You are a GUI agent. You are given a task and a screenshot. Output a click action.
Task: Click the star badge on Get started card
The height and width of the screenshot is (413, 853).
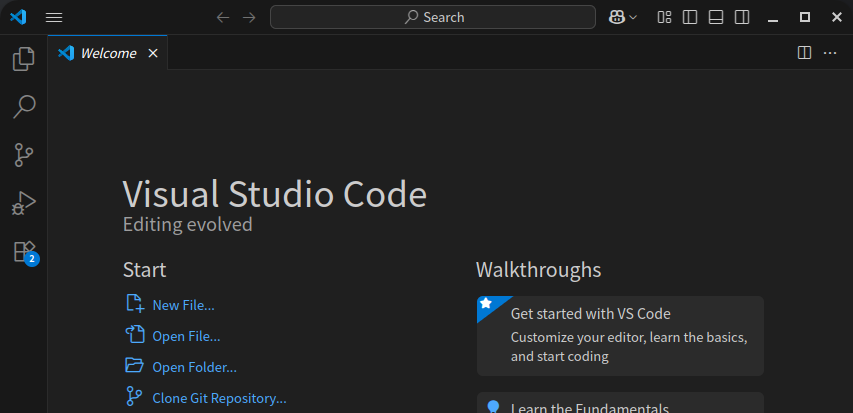pos(486,304)
